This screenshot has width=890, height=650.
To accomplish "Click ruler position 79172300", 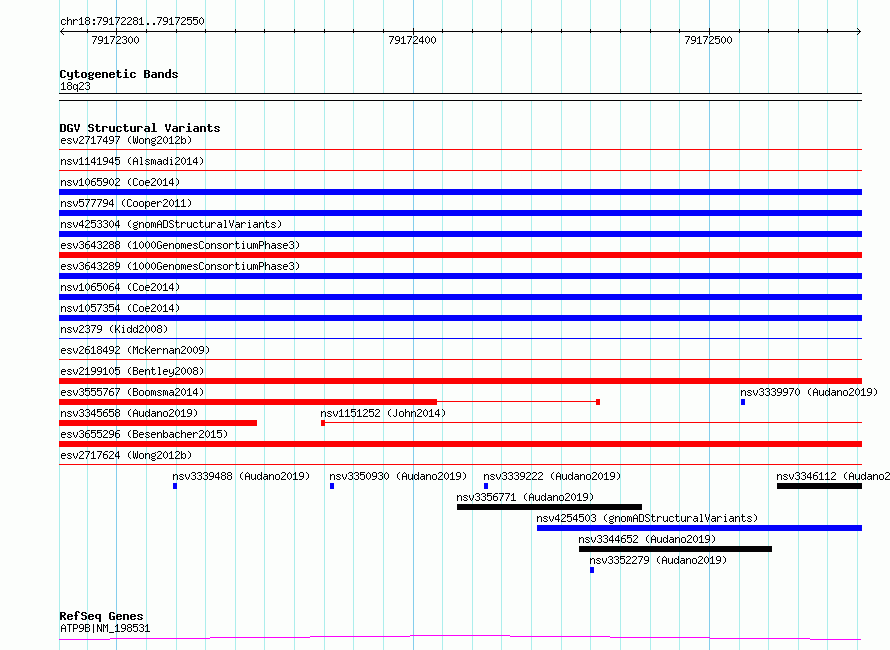I will tap(115, 40).
